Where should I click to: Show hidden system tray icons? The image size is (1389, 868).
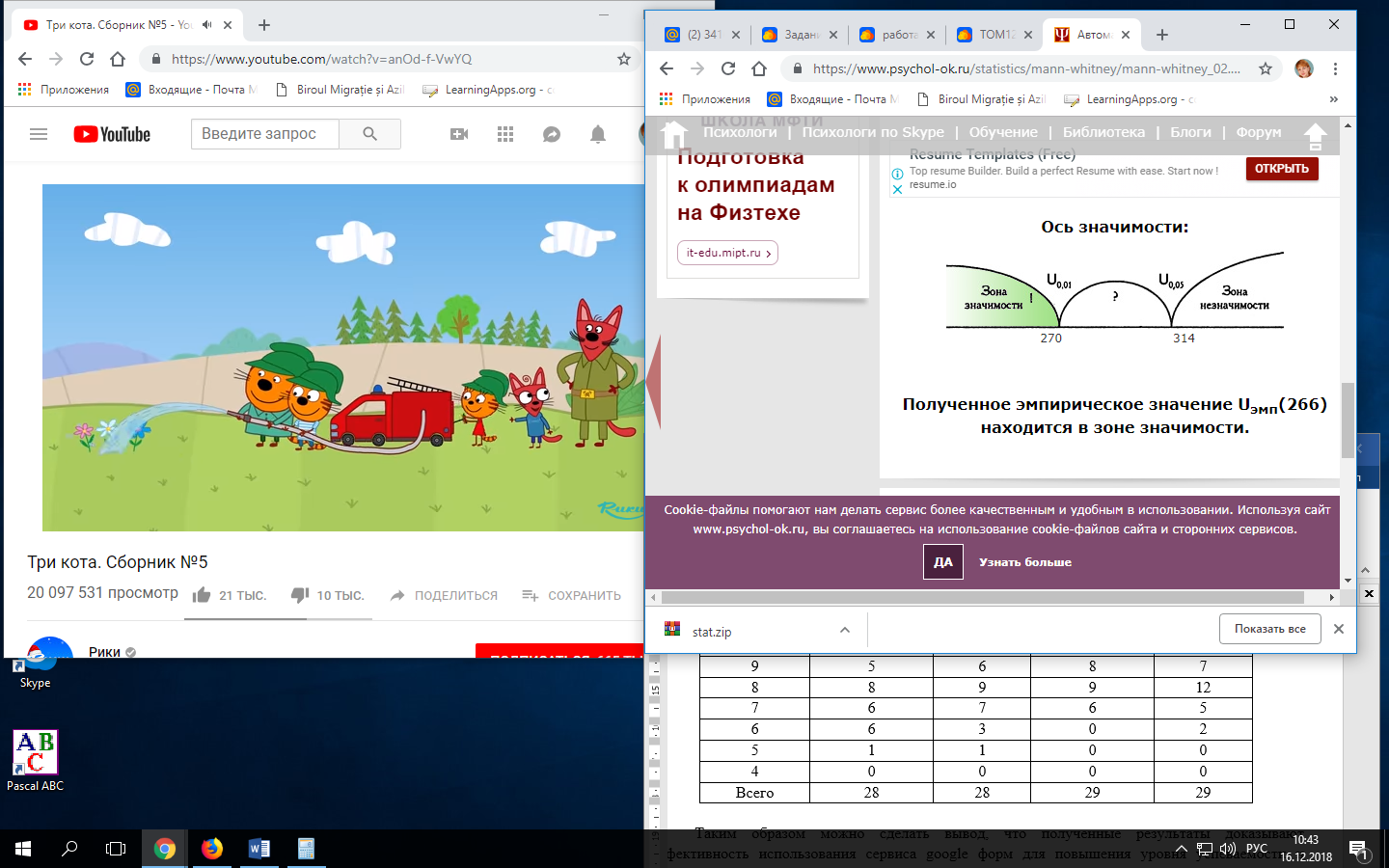coord(1181,849)
